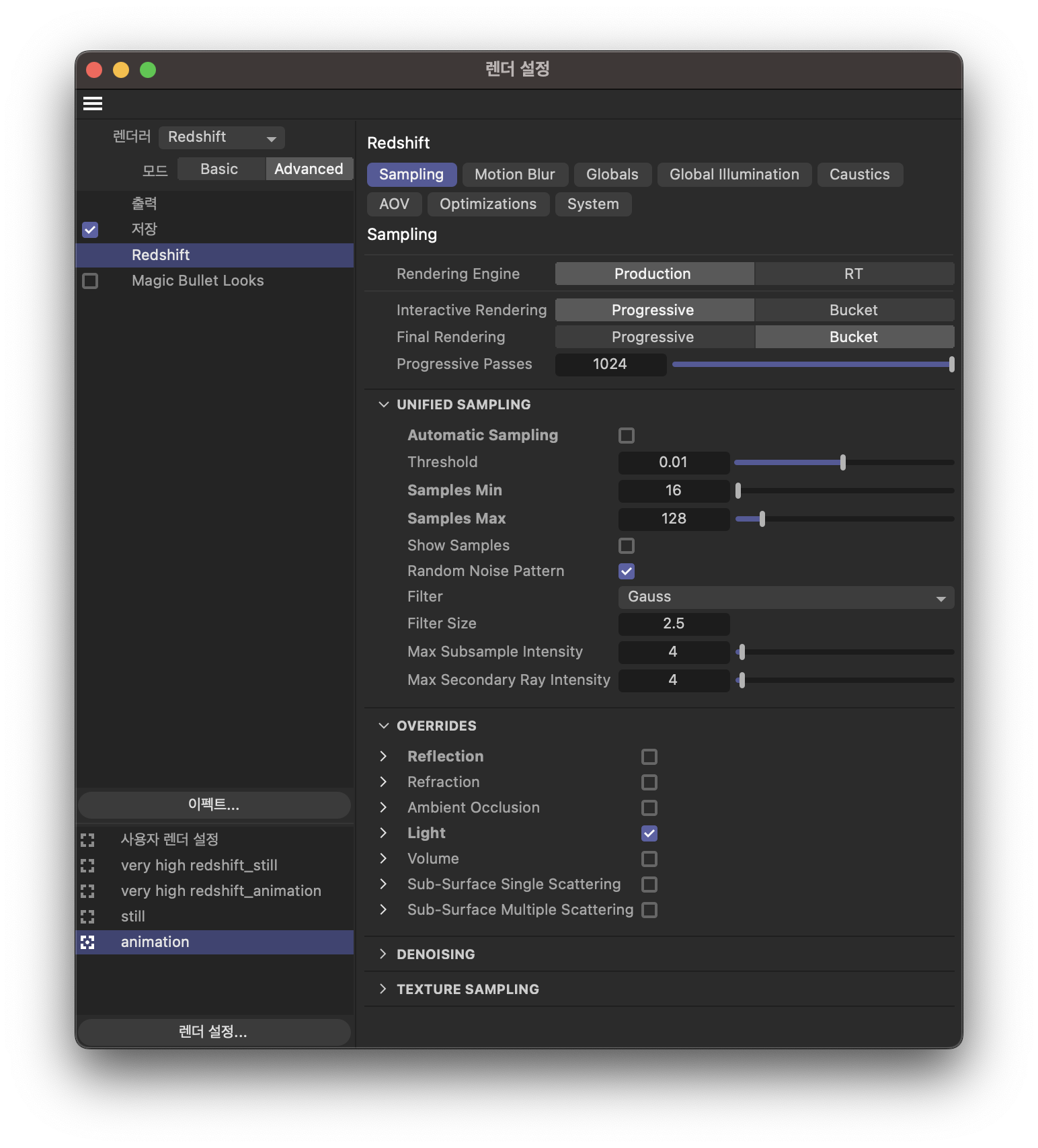Enable the Magic Bullet Looks checkbox
The image size is (1038, 1148).
pyautogui.click(x=90, y=280)
